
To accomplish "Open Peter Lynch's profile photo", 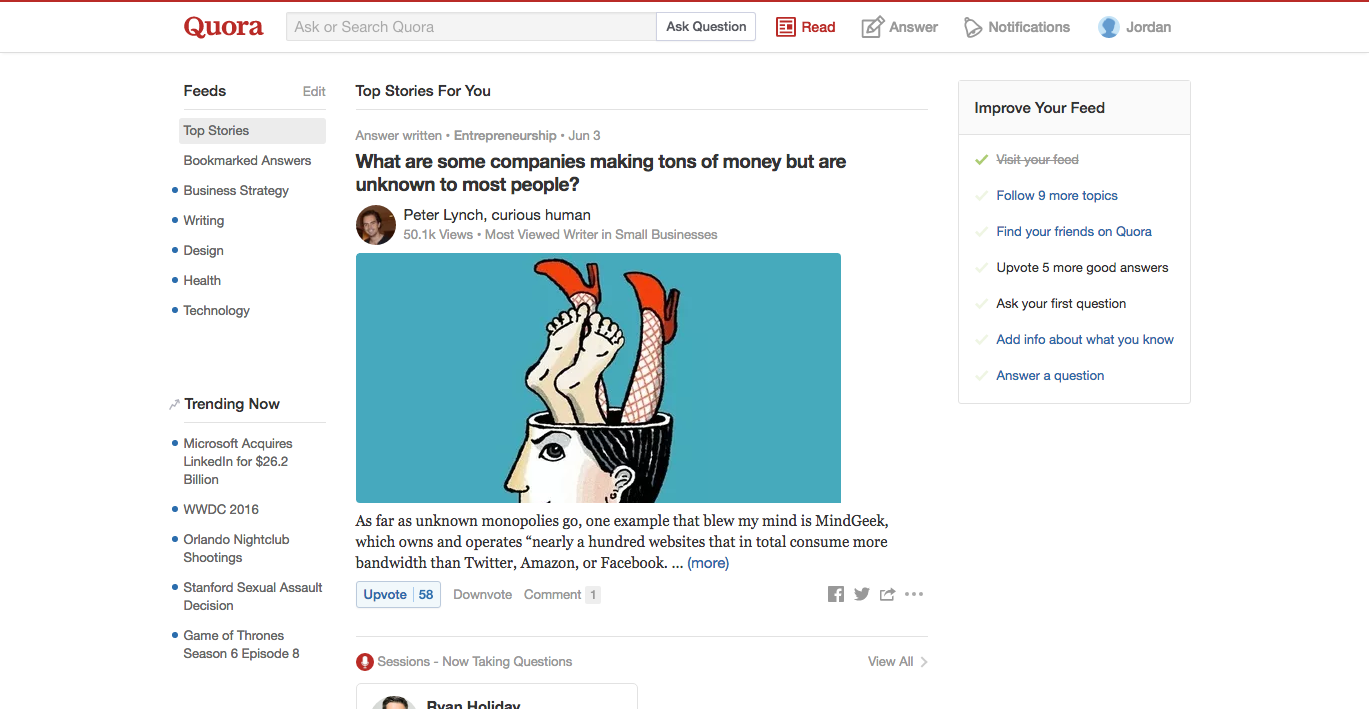I will 376,225.
